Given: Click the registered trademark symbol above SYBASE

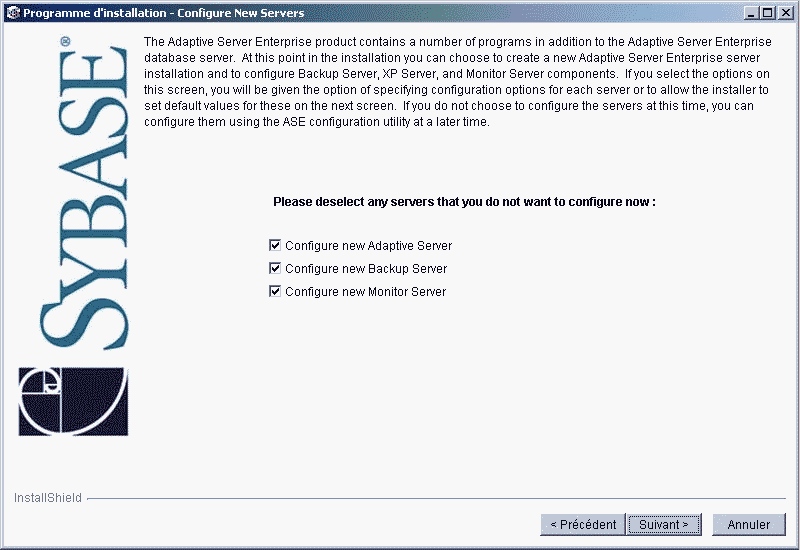Looking at the screenshot, I should [65, 43].
